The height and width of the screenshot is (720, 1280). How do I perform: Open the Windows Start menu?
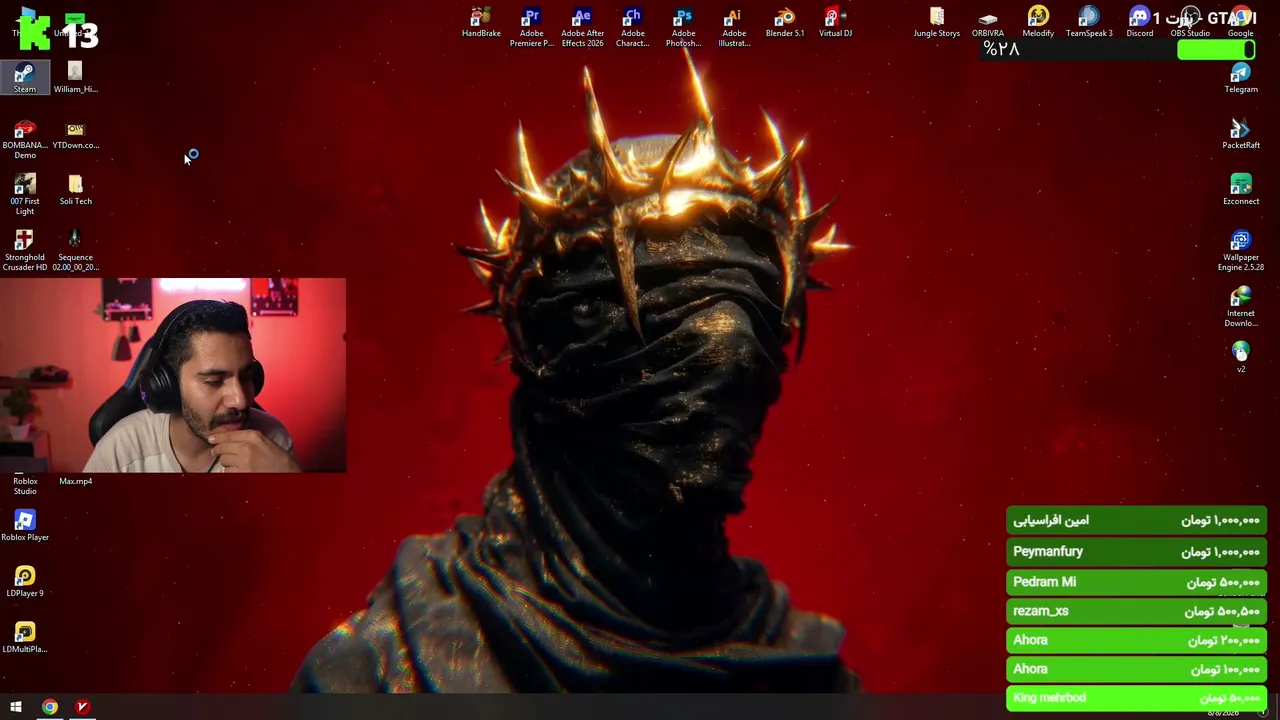click(16, 707)
